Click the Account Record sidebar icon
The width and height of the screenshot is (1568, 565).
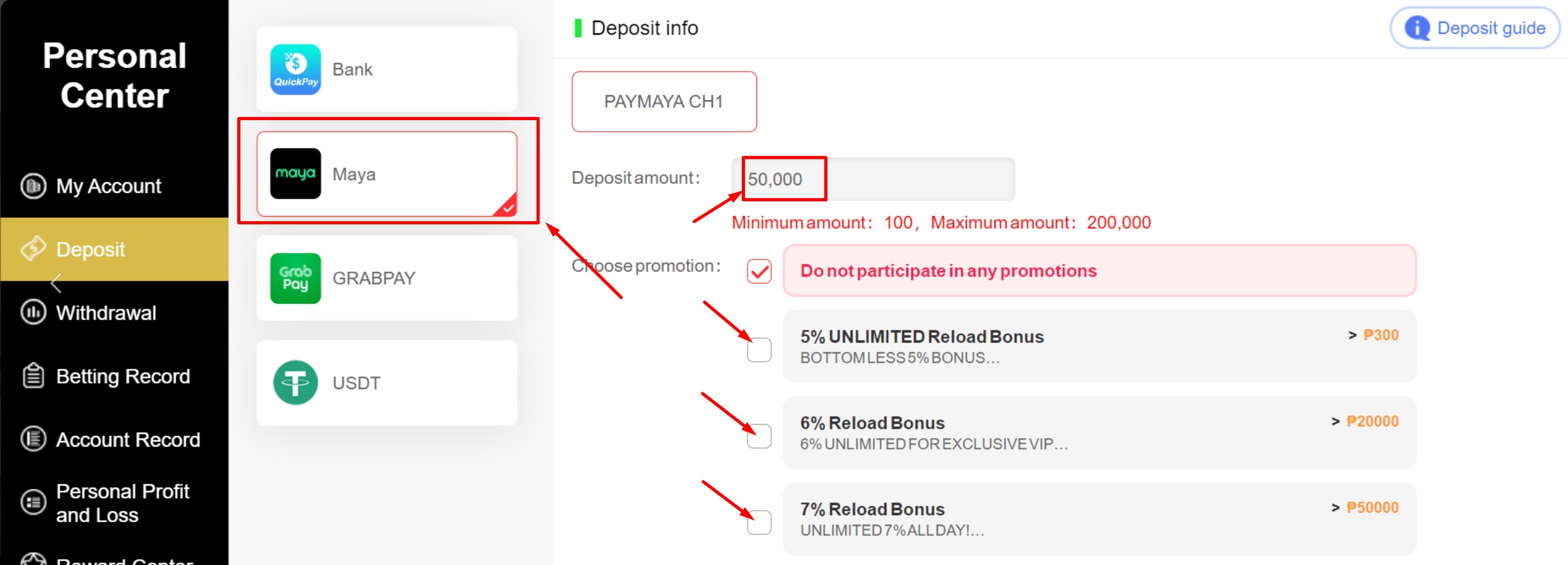pyautogui.click(x=33, y=439)
